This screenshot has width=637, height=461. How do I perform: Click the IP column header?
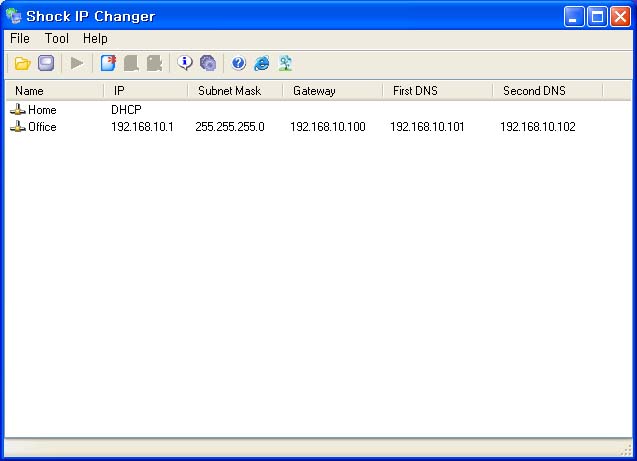(x=144, y=91)
